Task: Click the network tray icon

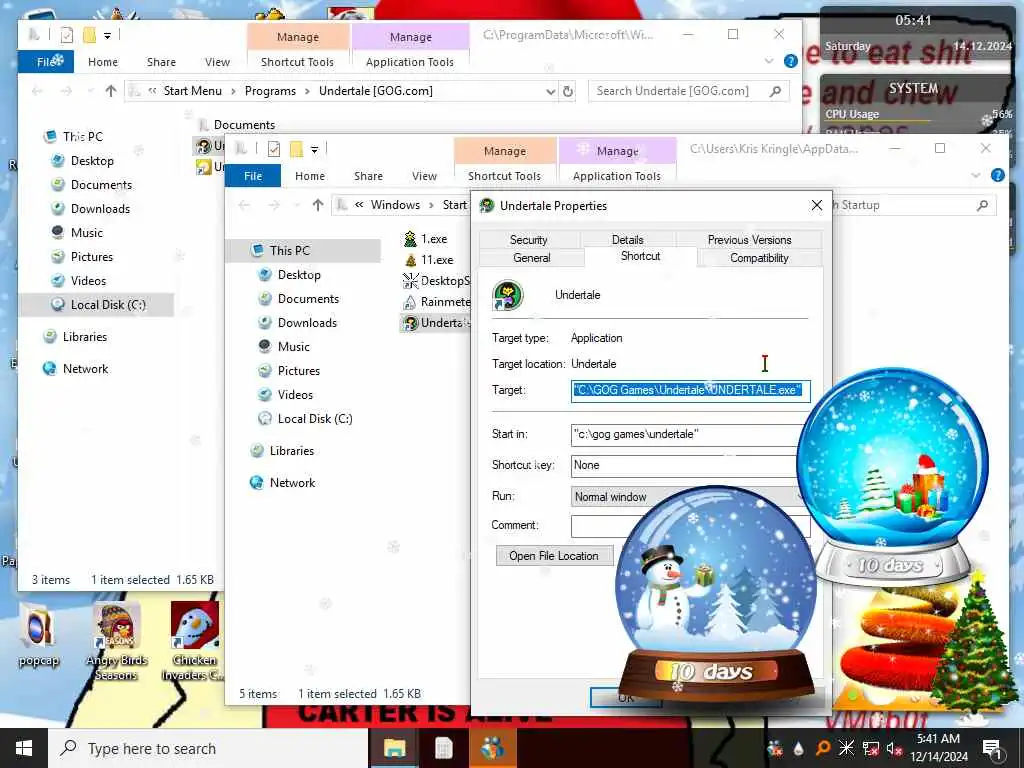Action: pos(871,748)
